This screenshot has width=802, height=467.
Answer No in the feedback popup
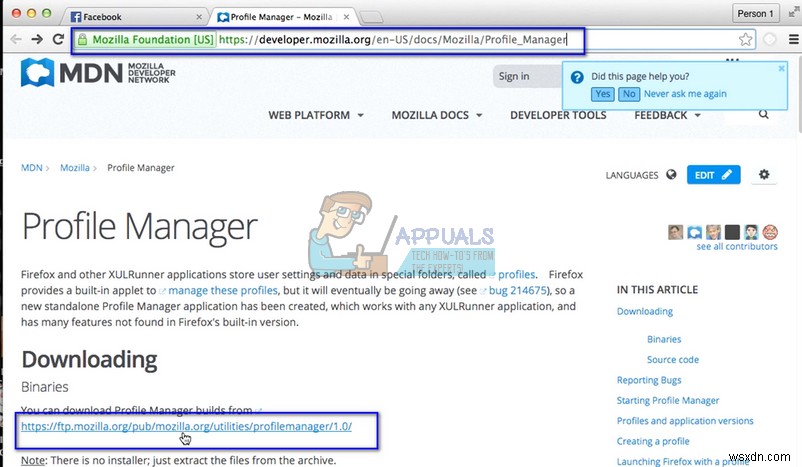click(x=629, y=94)
